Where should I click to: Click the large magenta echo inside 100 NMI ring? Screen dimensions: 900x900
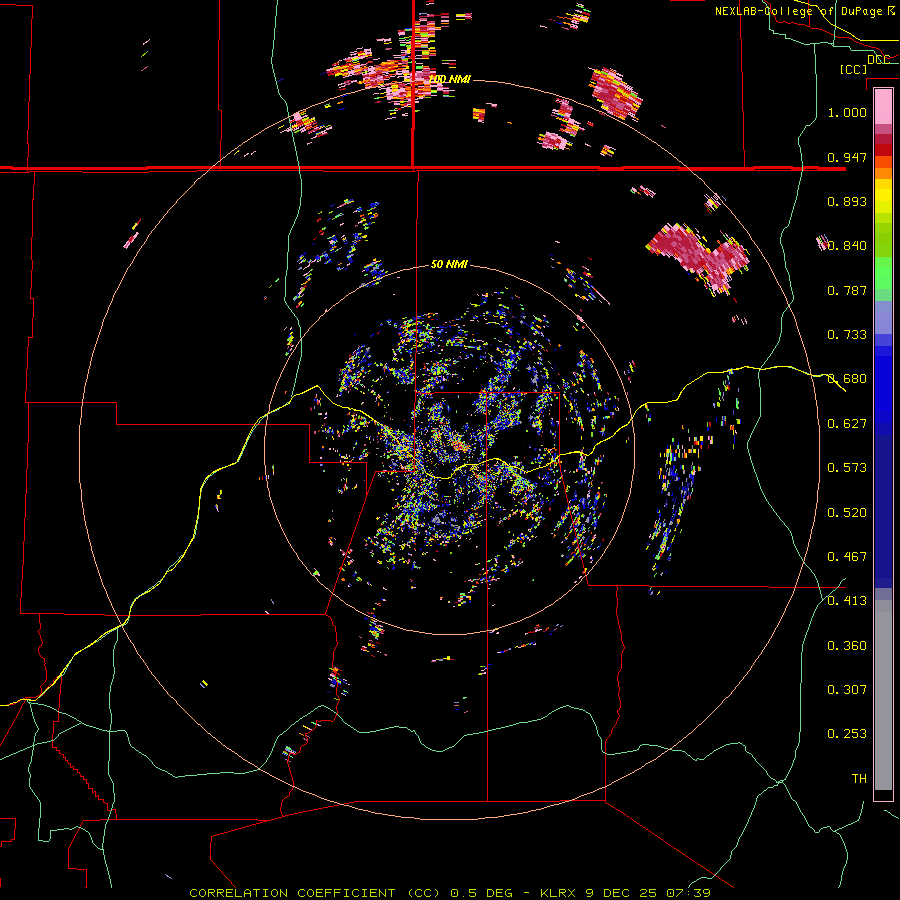[699, 257]
